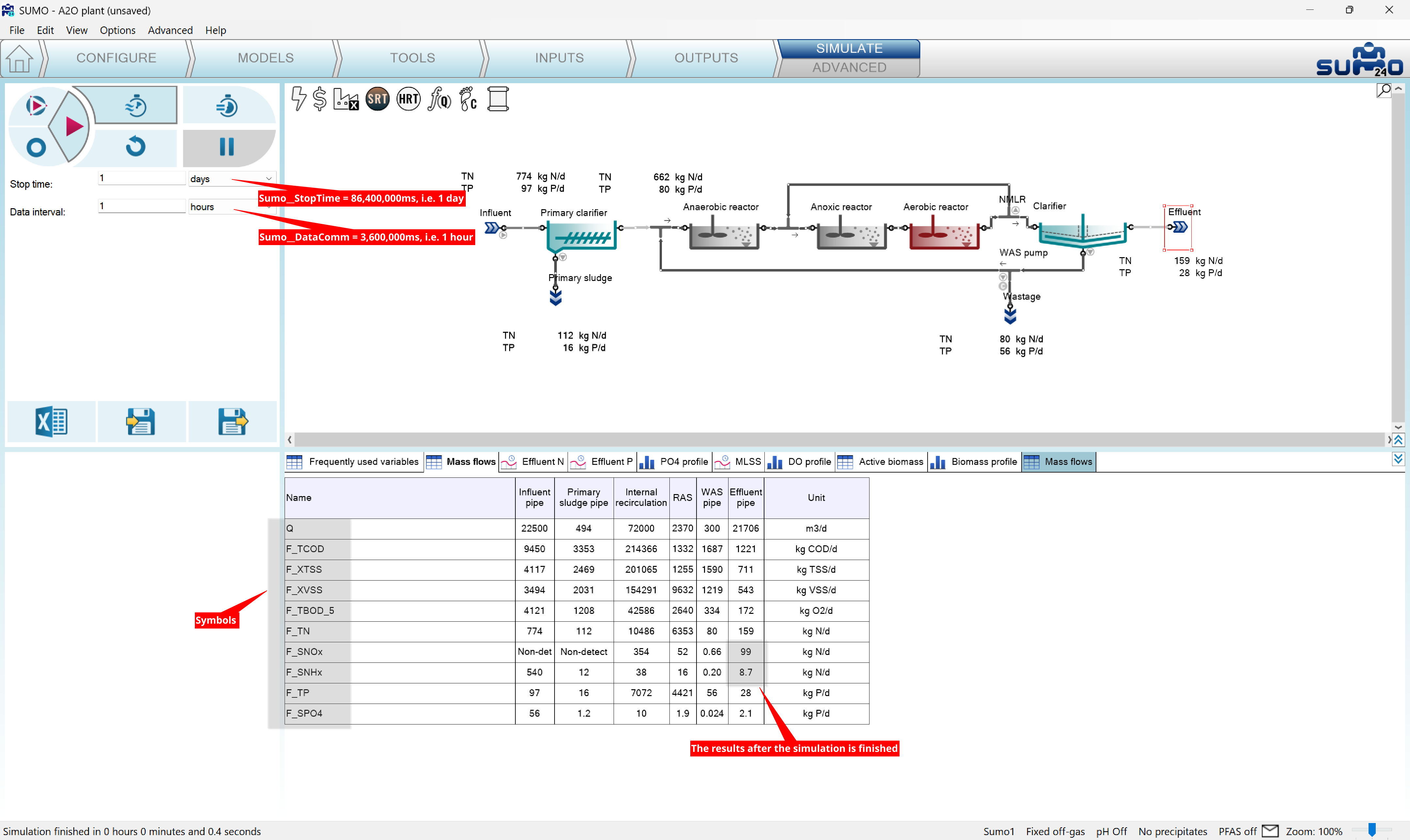
Task: Open the Advanced menu
Action: click(x=170, y=30)
